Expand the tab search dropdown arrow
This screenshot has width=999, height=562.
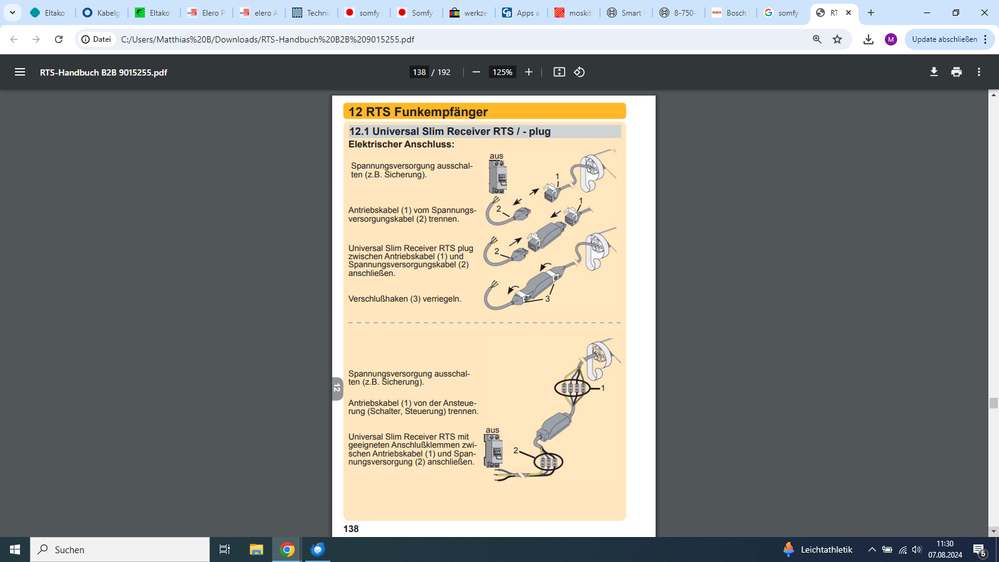(13, 13)
